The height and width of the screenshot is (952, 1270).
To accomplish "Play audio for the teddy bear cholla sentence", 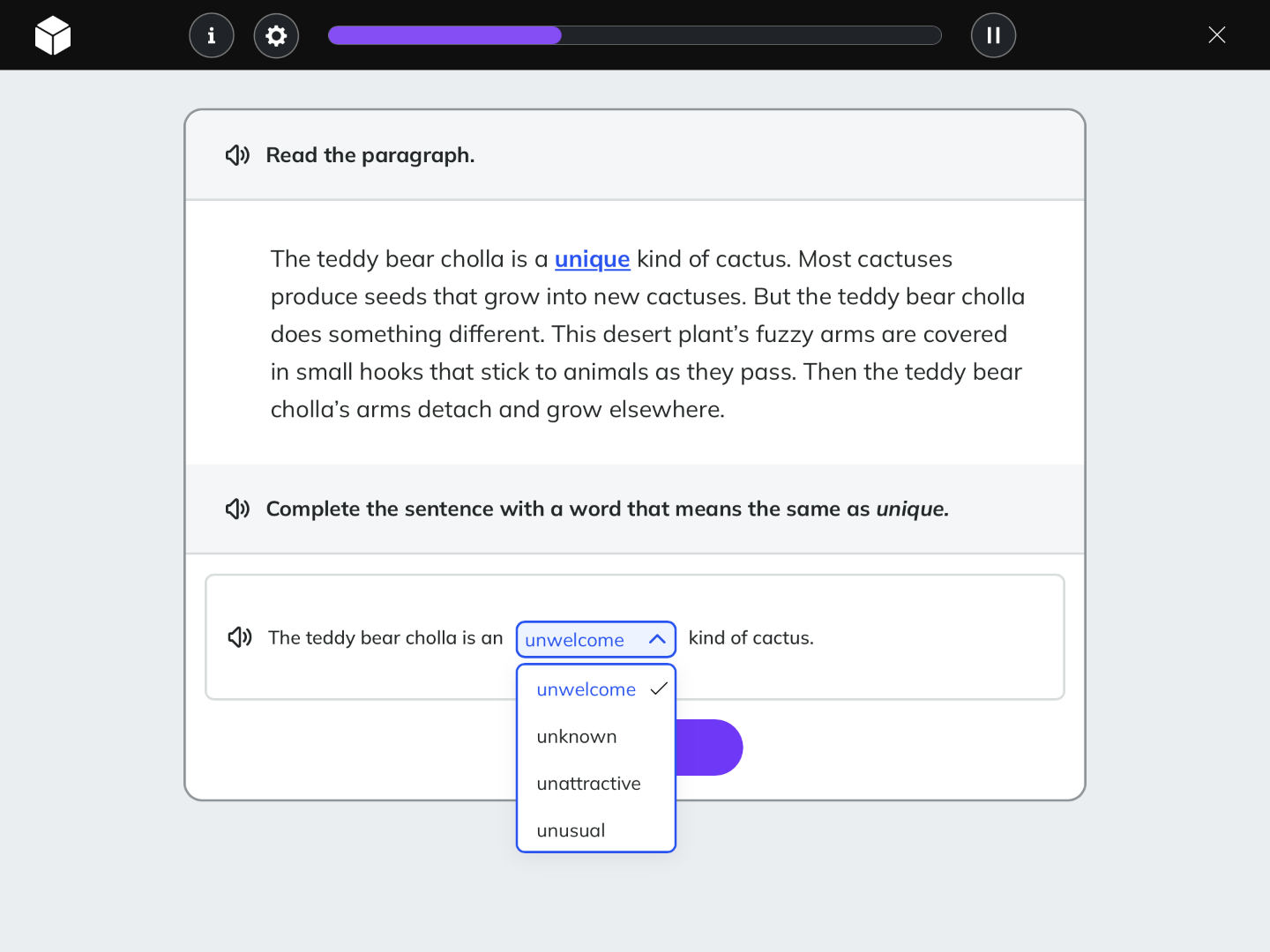I will [x=238, y=637].
